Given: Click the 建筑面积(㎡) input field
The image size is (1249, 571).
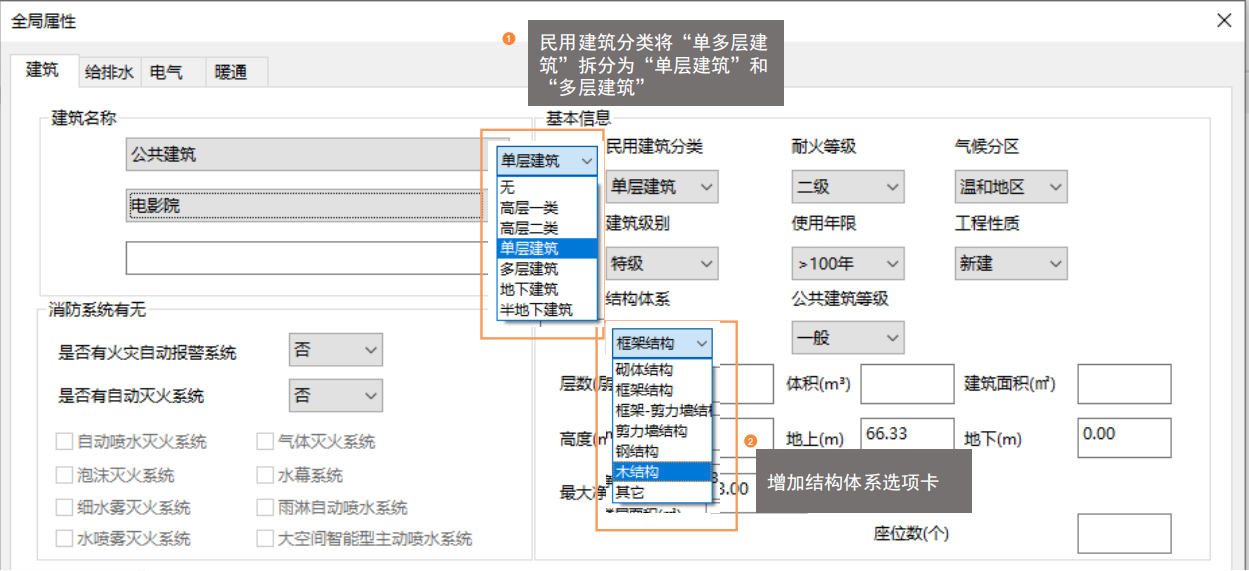Looking at the screenshot, I should point(1124,384).
